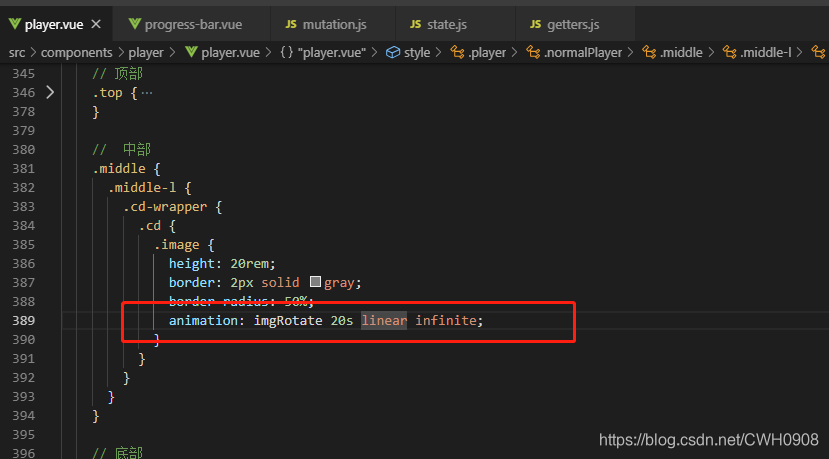Select the style breadcrumb item
The height and width of the screenshot is (459, 829).
tap(417, 53)
